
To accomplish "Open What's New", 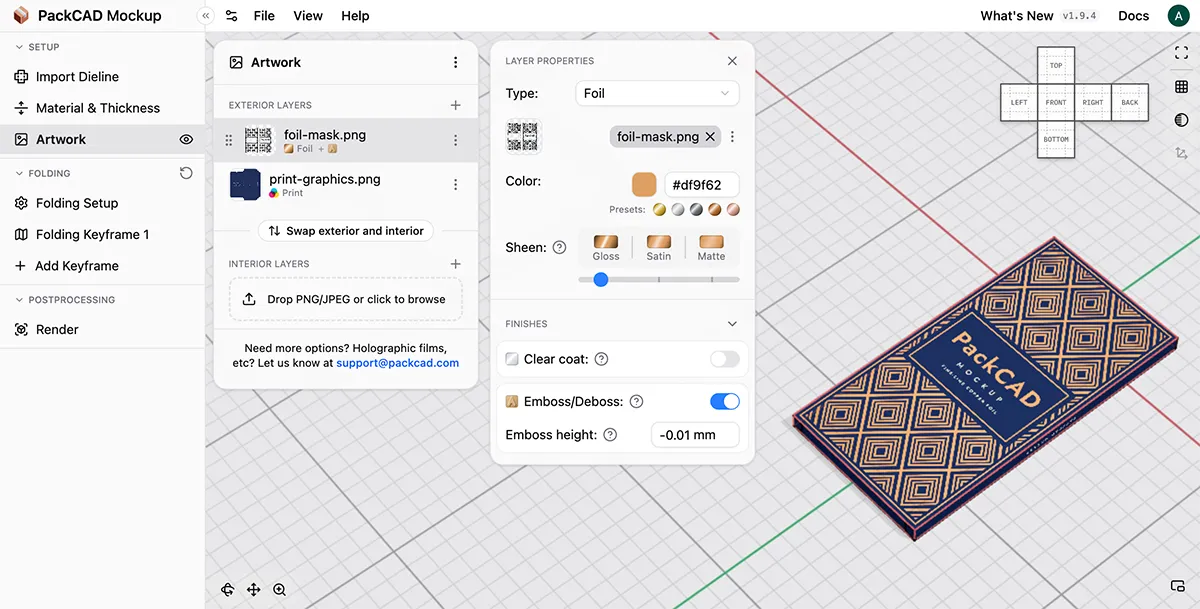I will pos(1017,16).
